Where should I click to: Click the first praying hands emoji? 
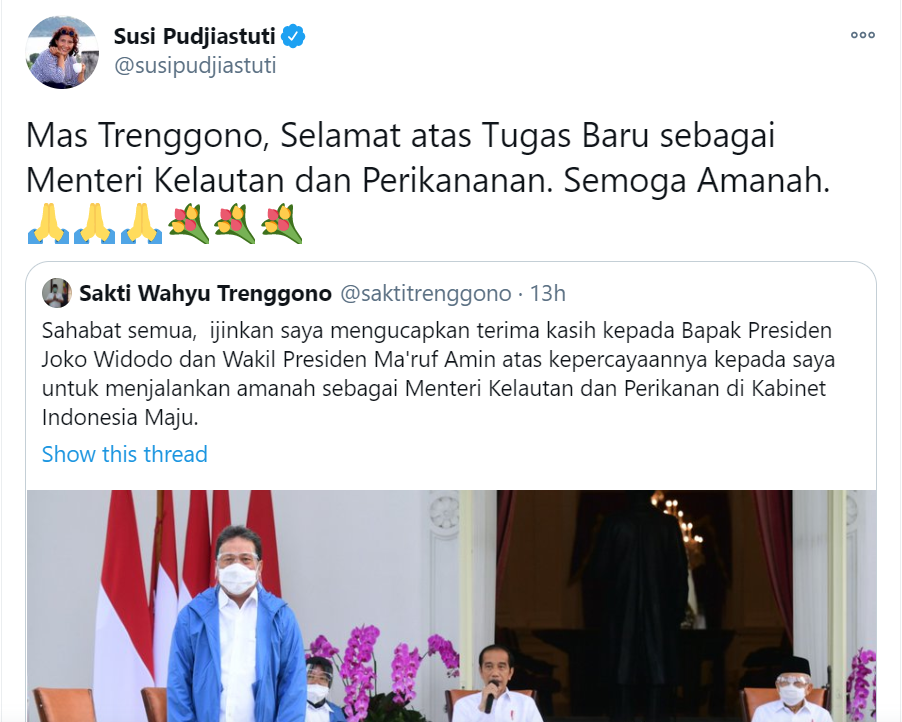48,223
